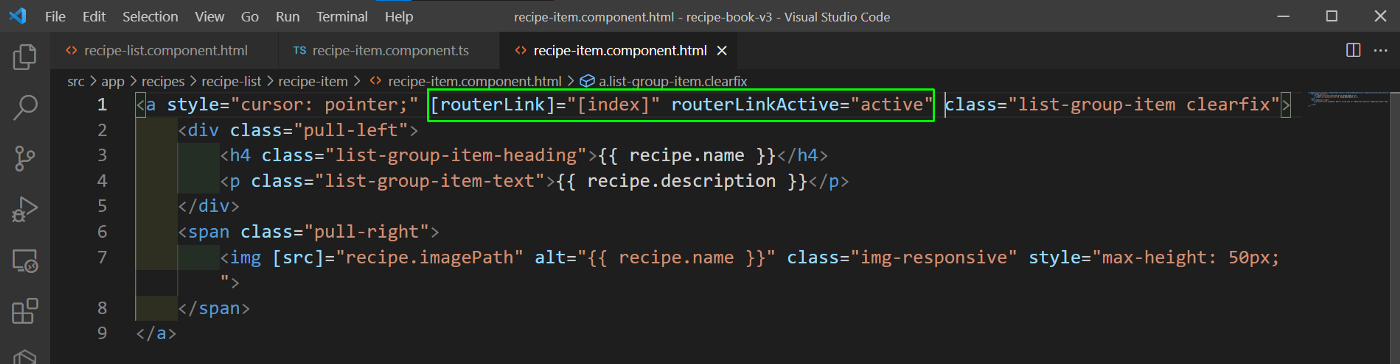Minimize the VS Code window

[x=1284, y=17]
